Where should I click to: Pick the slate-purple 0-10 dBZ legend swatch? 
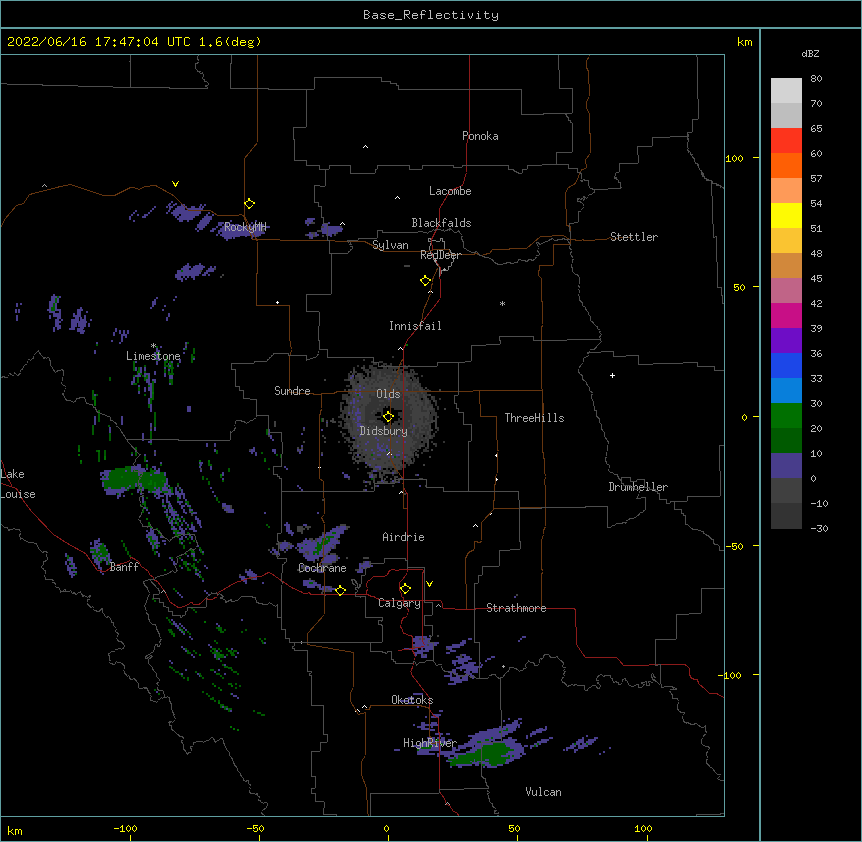pos(786,466)
